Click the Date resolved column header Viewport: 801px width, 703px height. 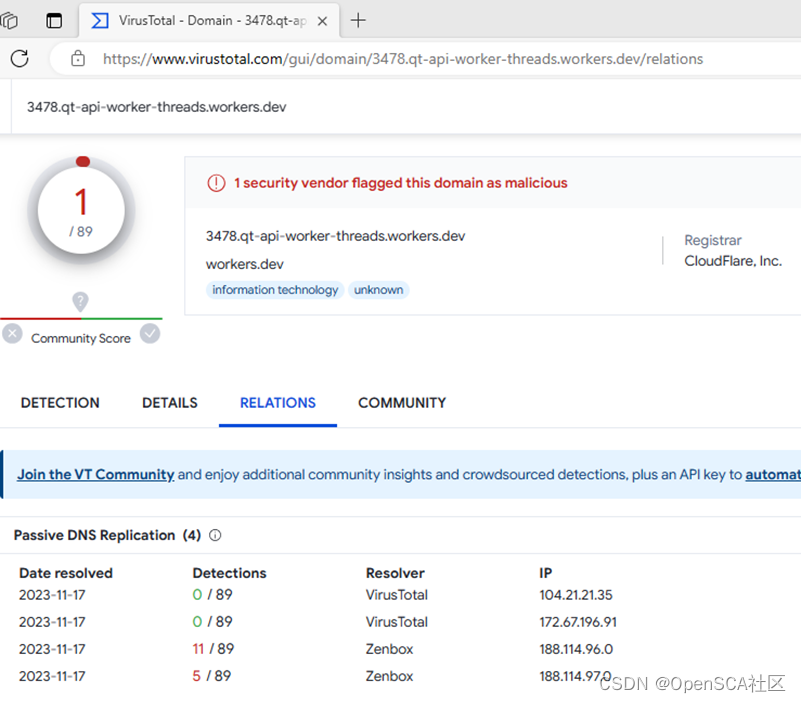click(66, 573)
